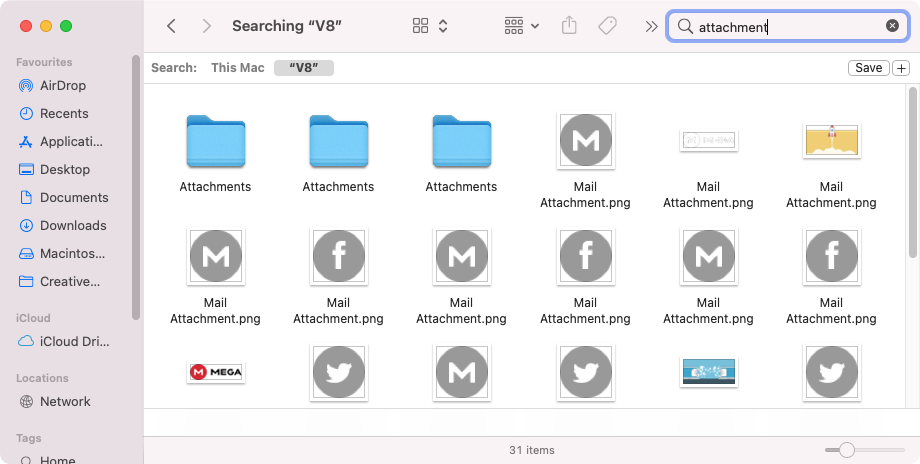
Task: Switch to icon grid view
Action: 420,26
